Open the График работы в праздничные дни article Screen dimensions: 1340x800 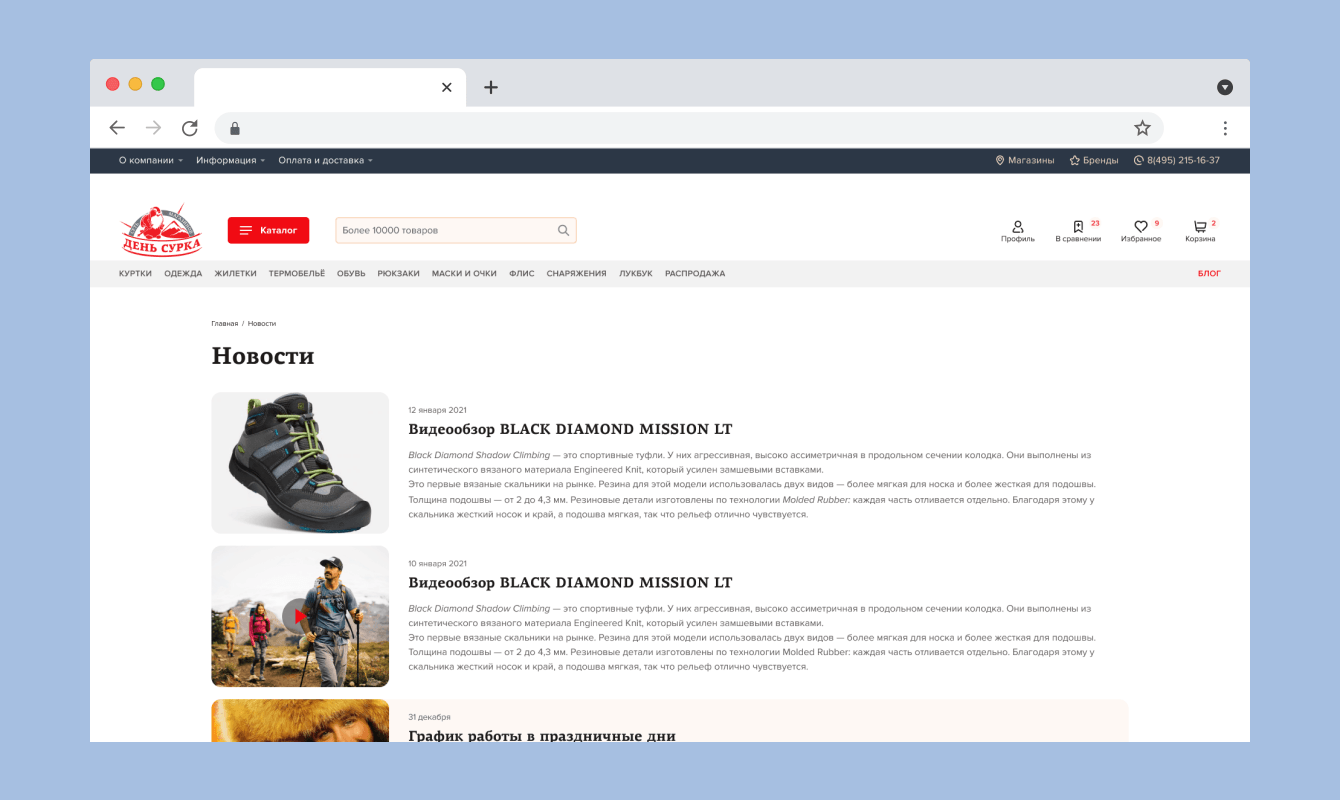pyautogui.click(x=542, y=735)
